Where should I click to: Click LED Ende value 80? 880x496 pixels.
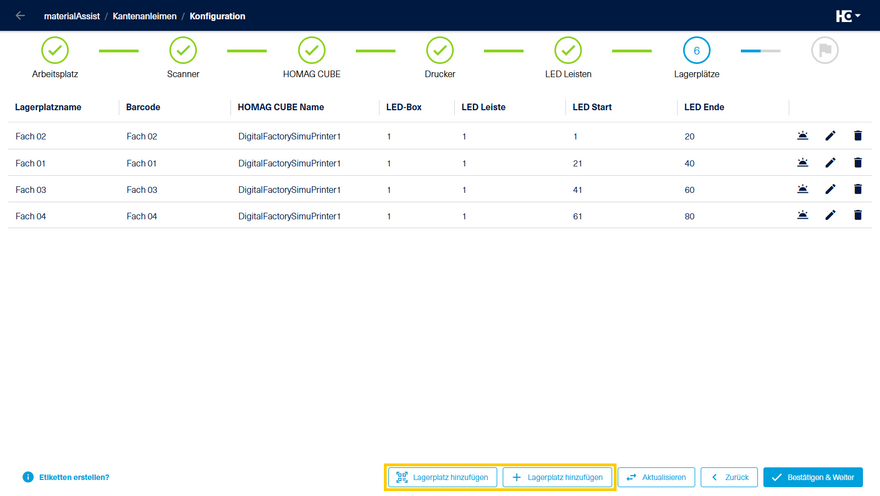[689, 216]
